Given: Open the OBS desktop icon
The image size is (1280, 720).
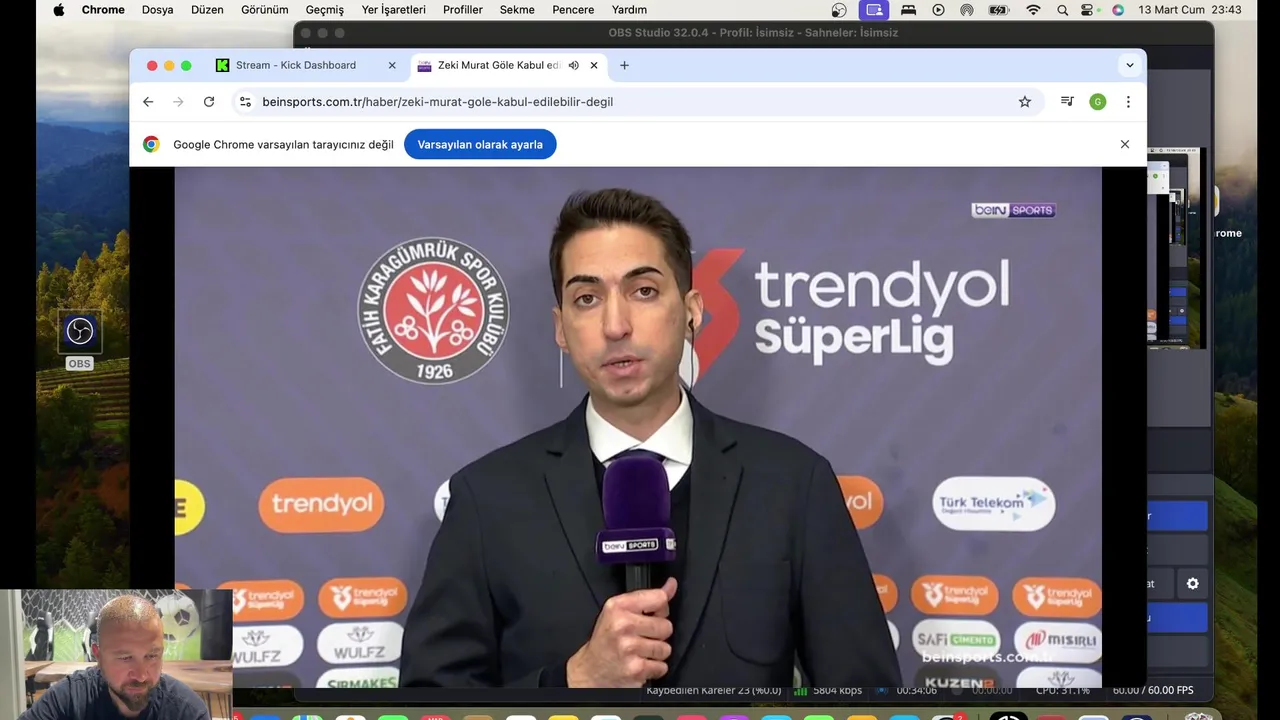Looking at the screenshot, I should click(79, 340).
